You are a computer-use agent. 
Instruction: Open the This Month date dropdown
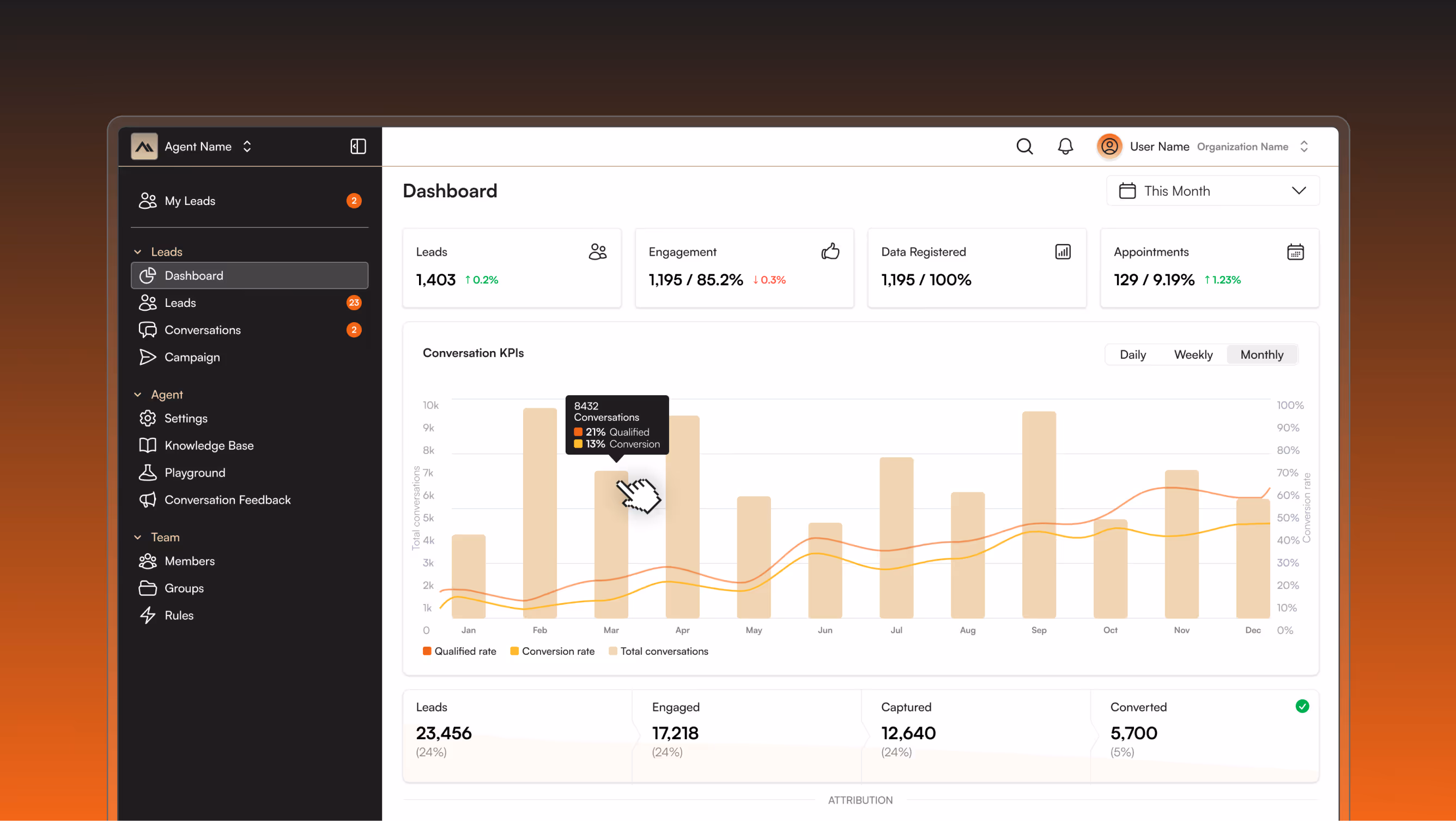click(1212, 191)
